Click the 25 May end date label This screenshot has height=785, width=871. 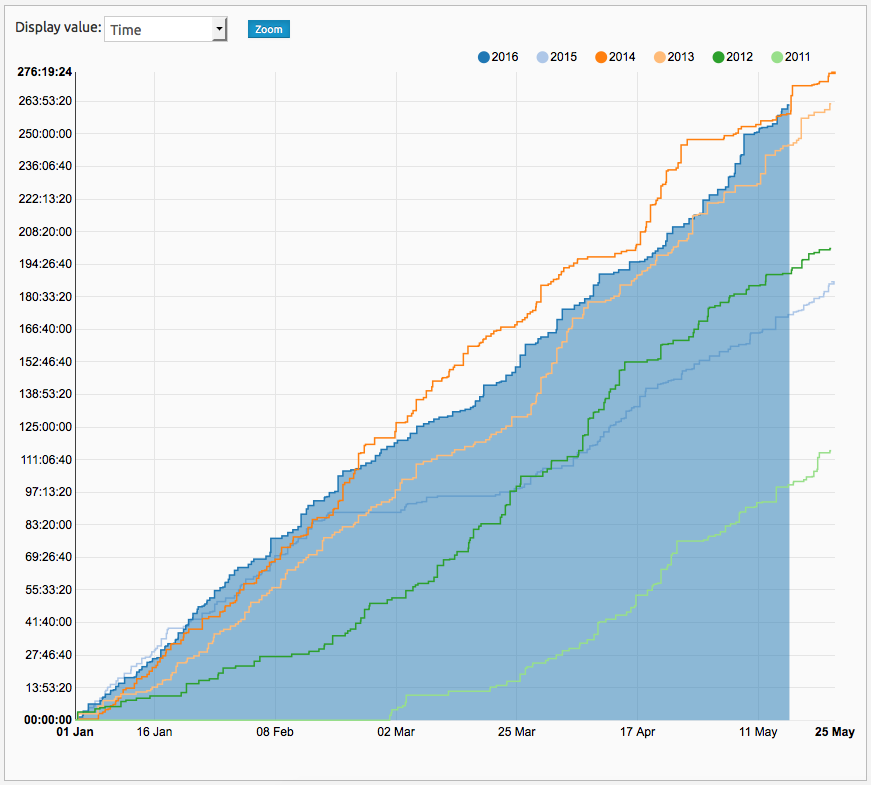(832, 732)
